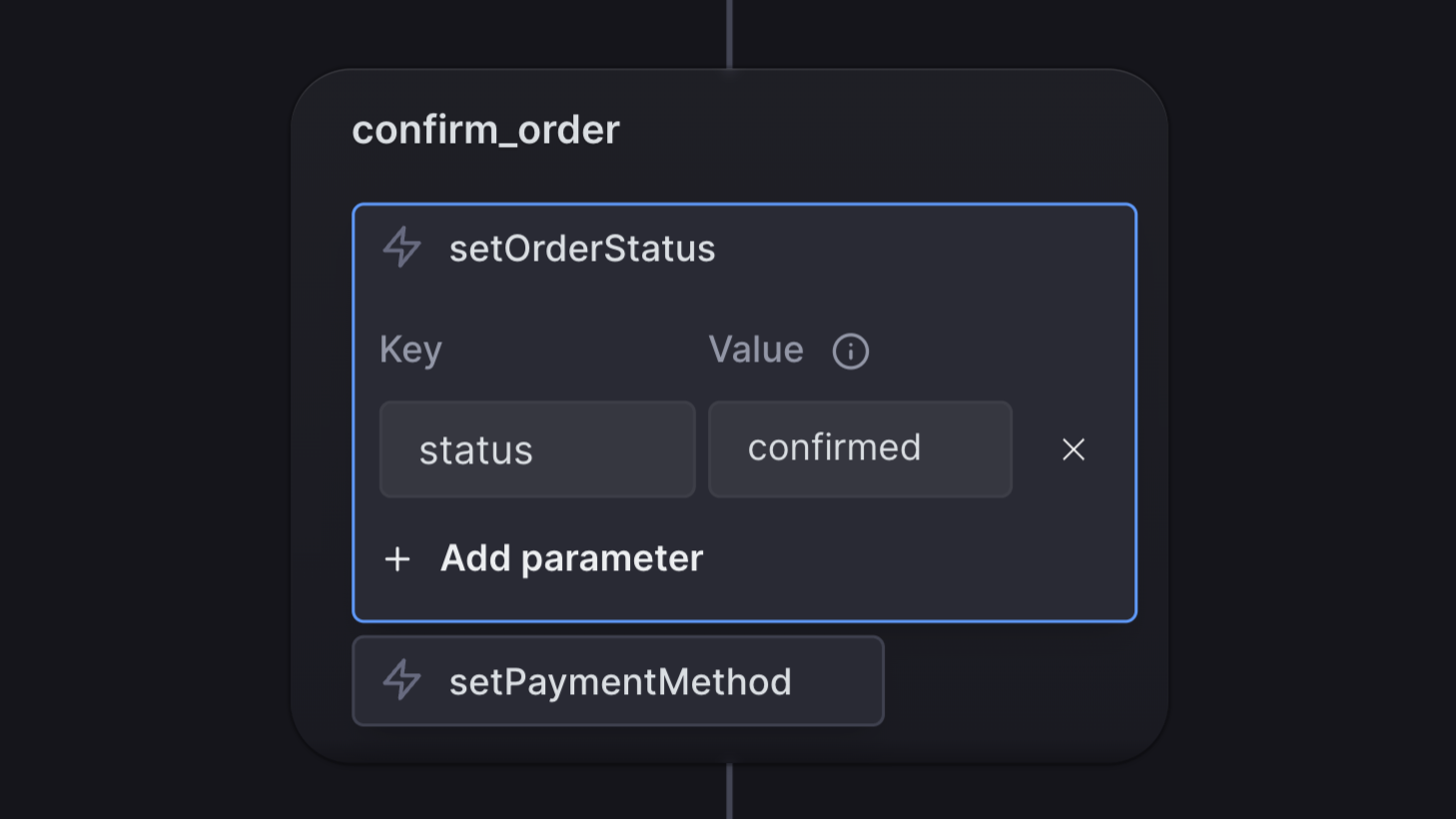Click the lightning icon beside setPaymentMethod
Screen dimensions: 1456x819
tap(400, 681)
